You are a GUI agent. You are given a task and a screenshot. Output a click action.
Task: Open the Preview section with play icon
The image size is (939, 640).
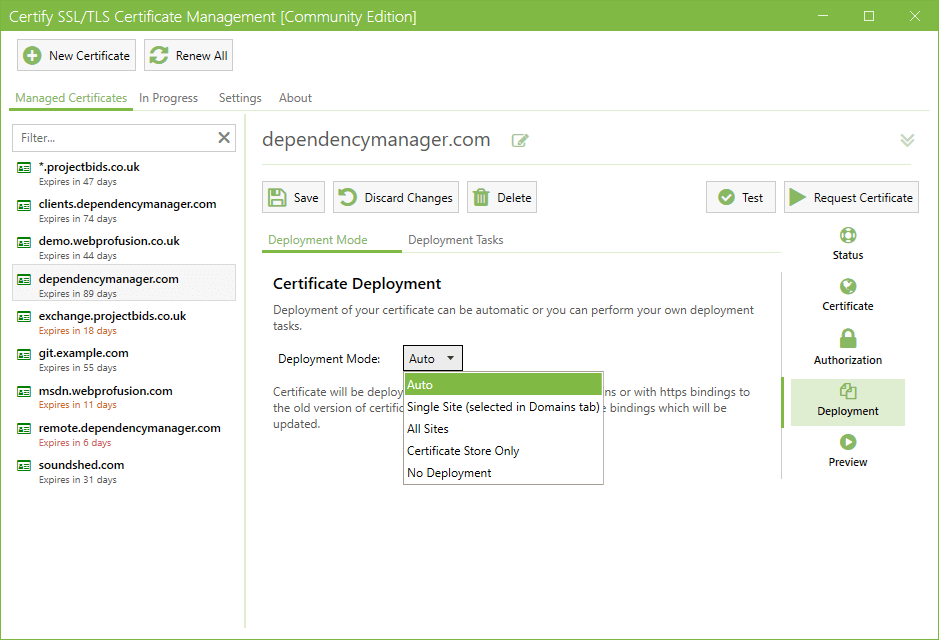pos(848,451)
